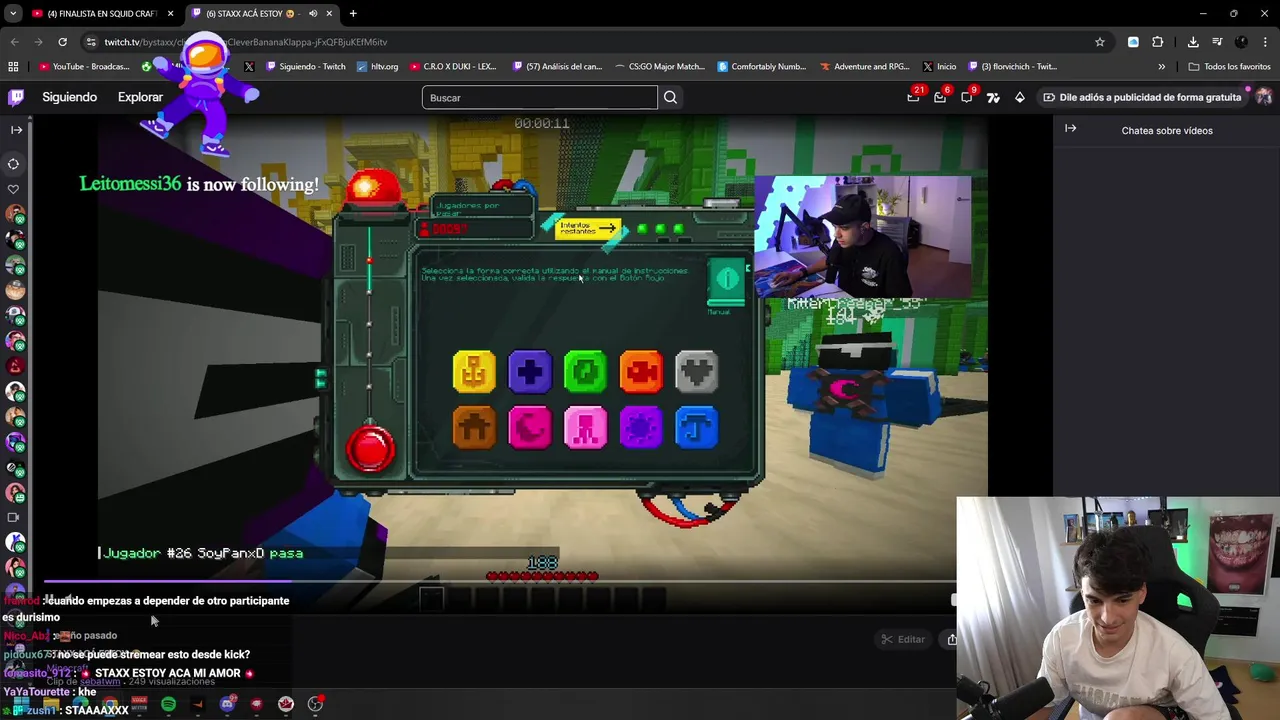Open the browser tab search dropdown
Screen dimensions: 1280x720
[x=12, y=14]
